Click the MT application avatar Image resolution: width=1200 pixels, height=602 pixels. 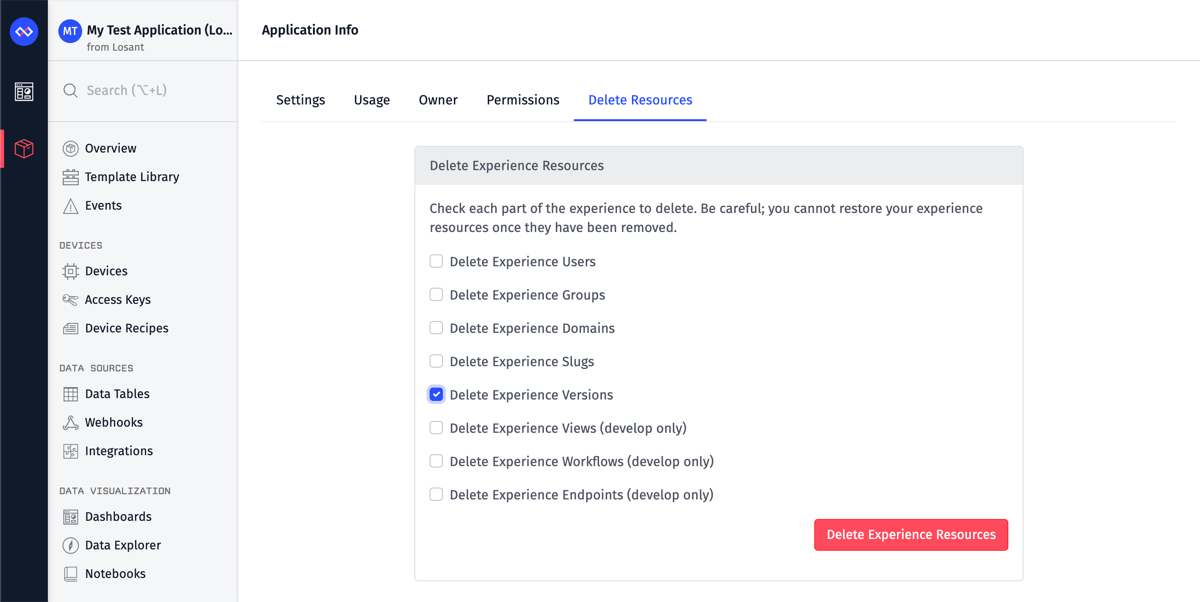point(70,31)
